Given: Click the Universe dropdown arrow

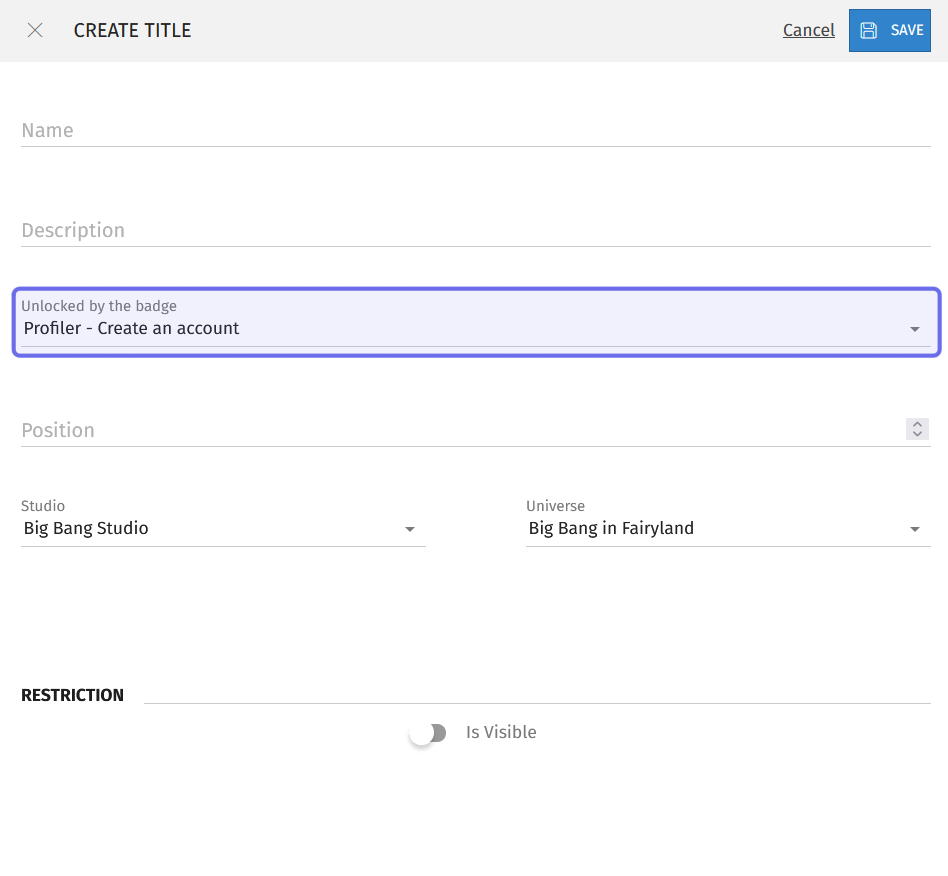Looking at the screenshot, I should coord(915,529).
